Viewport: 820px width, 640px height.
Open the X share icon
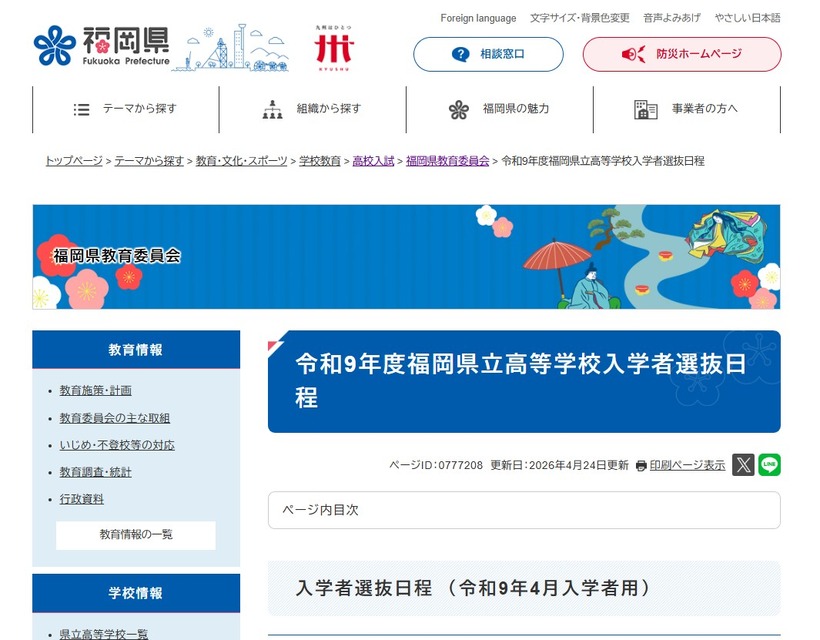(x=743, y=463)
